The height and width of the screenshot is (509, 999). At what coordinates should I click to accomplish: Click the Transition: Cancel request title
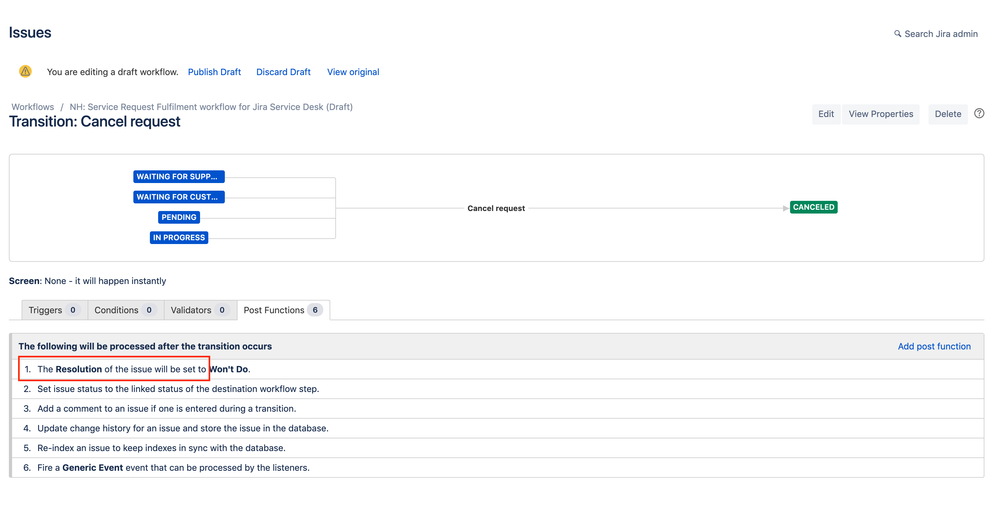(x=94, y=122)
